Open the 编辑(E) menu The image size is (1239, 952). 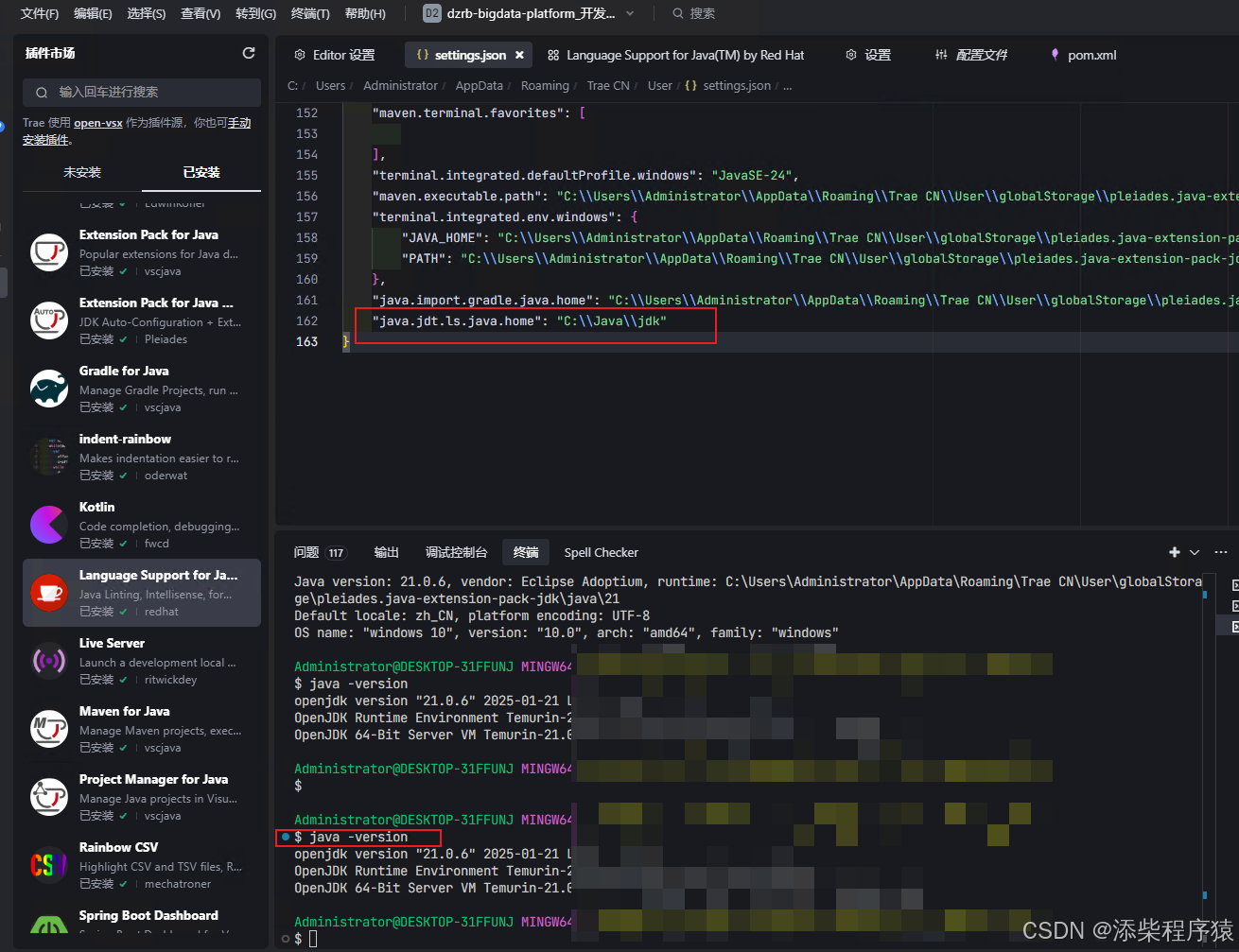pyautogui.click(x=93, y=13)
